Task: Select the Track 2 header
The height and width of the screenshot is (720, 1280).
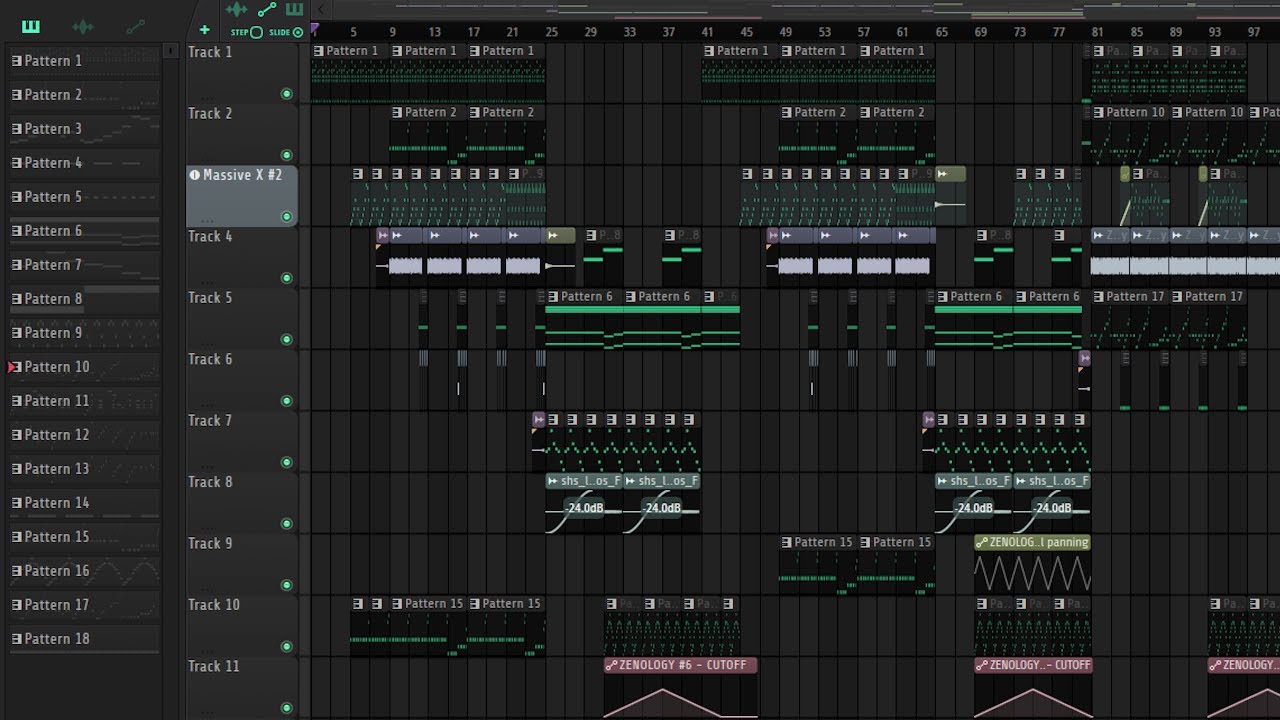Action: point(241,134)
